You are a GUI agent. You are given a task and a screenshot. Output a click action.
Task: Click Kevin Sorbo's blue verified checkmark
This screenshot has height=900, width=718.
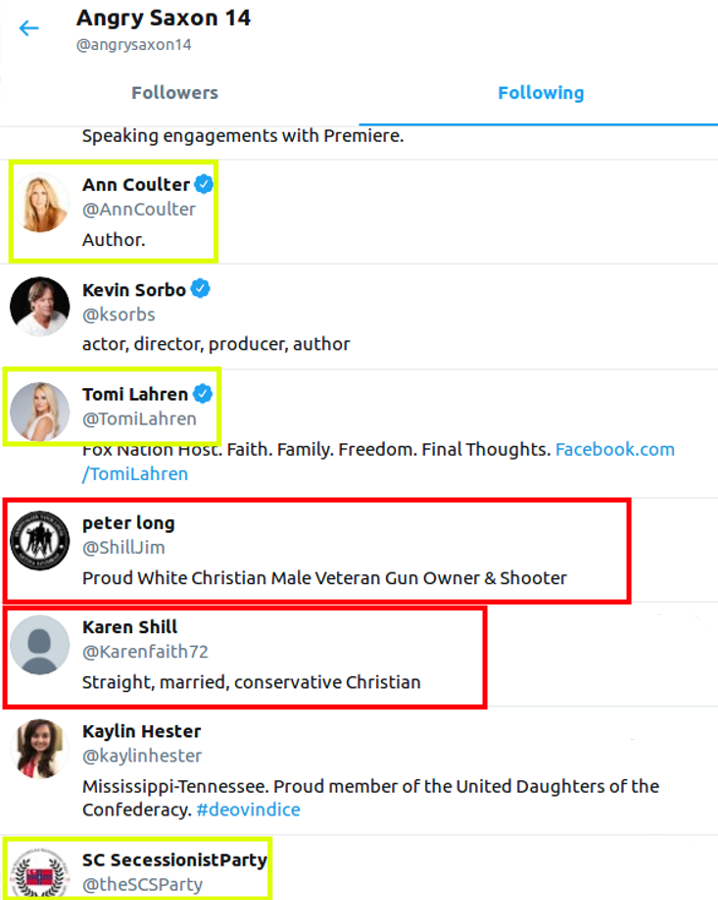point(200,289)
